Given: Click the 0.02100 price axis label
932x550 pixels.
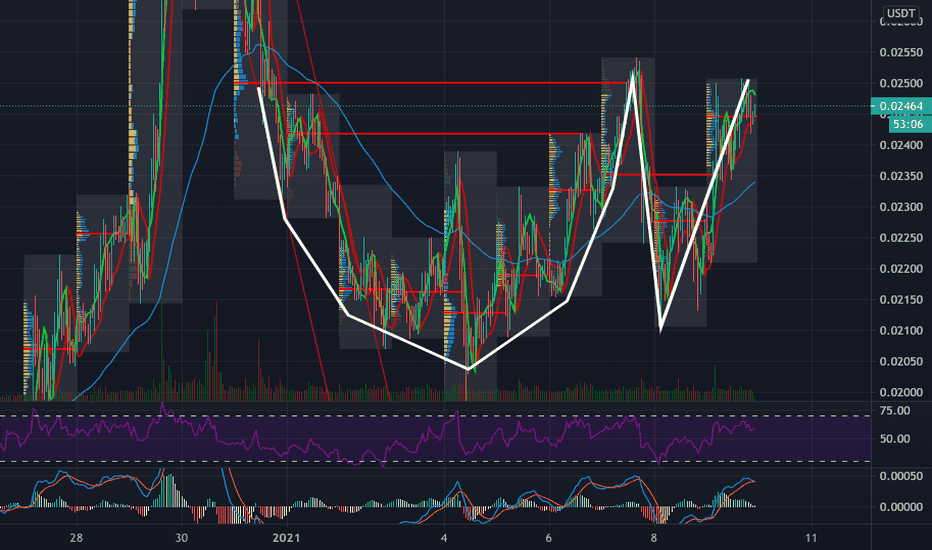Looking at the screenshot, I should (x=901, y=331).
